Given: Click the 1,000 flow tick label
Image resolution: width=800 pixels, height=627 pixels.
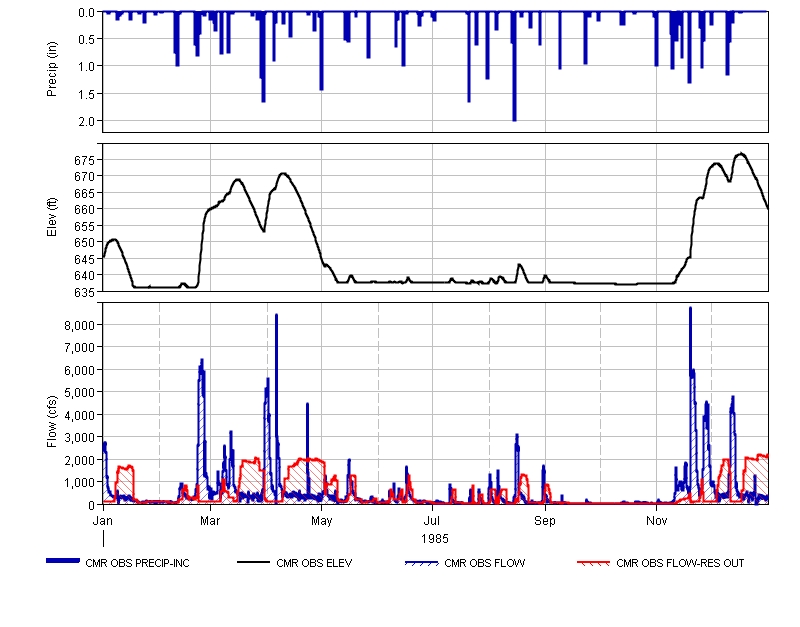Looking at the screenshot, I should (80, 483).
